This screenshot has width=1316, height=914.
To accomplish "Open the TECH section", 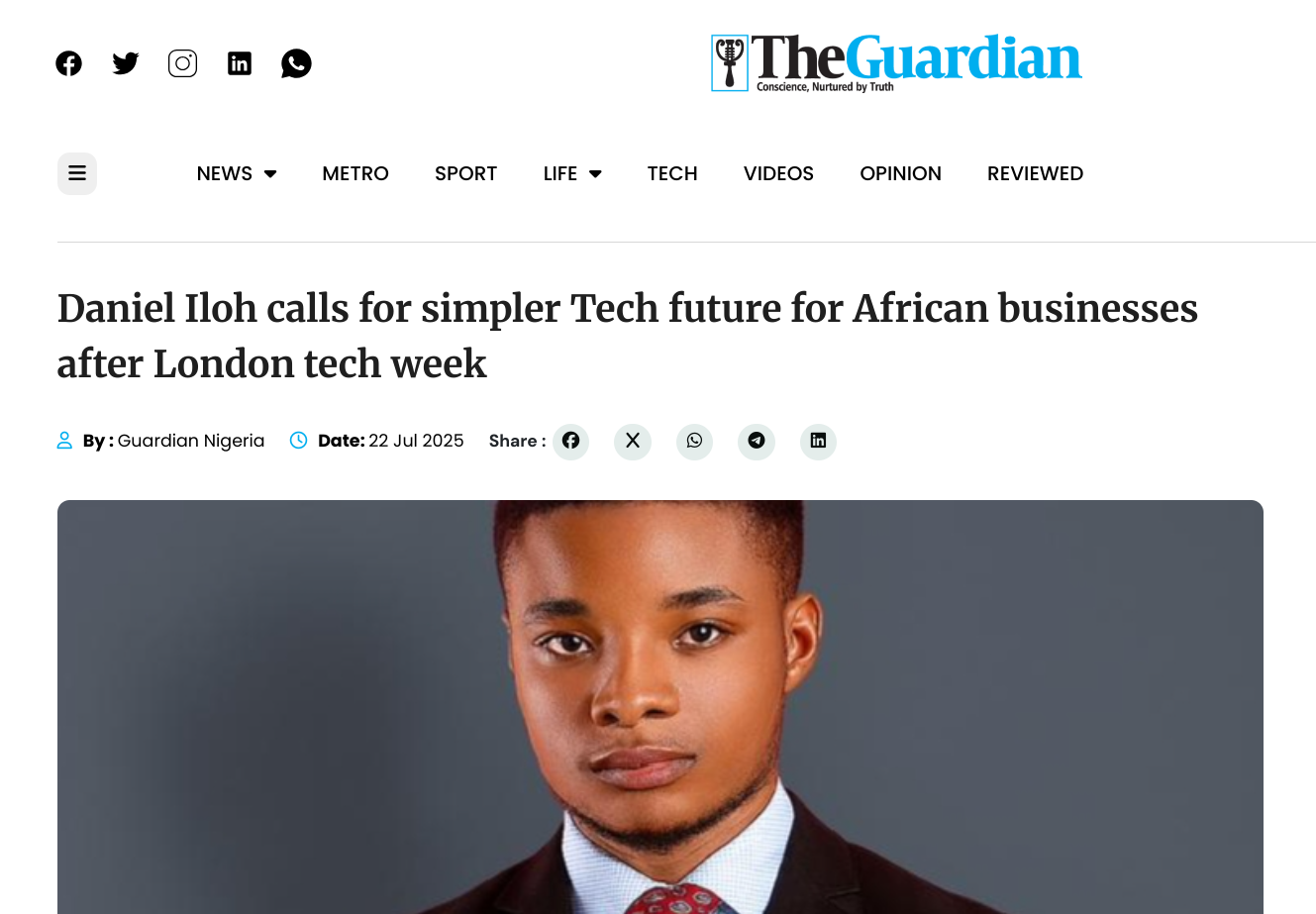I will tap(672, 173).
